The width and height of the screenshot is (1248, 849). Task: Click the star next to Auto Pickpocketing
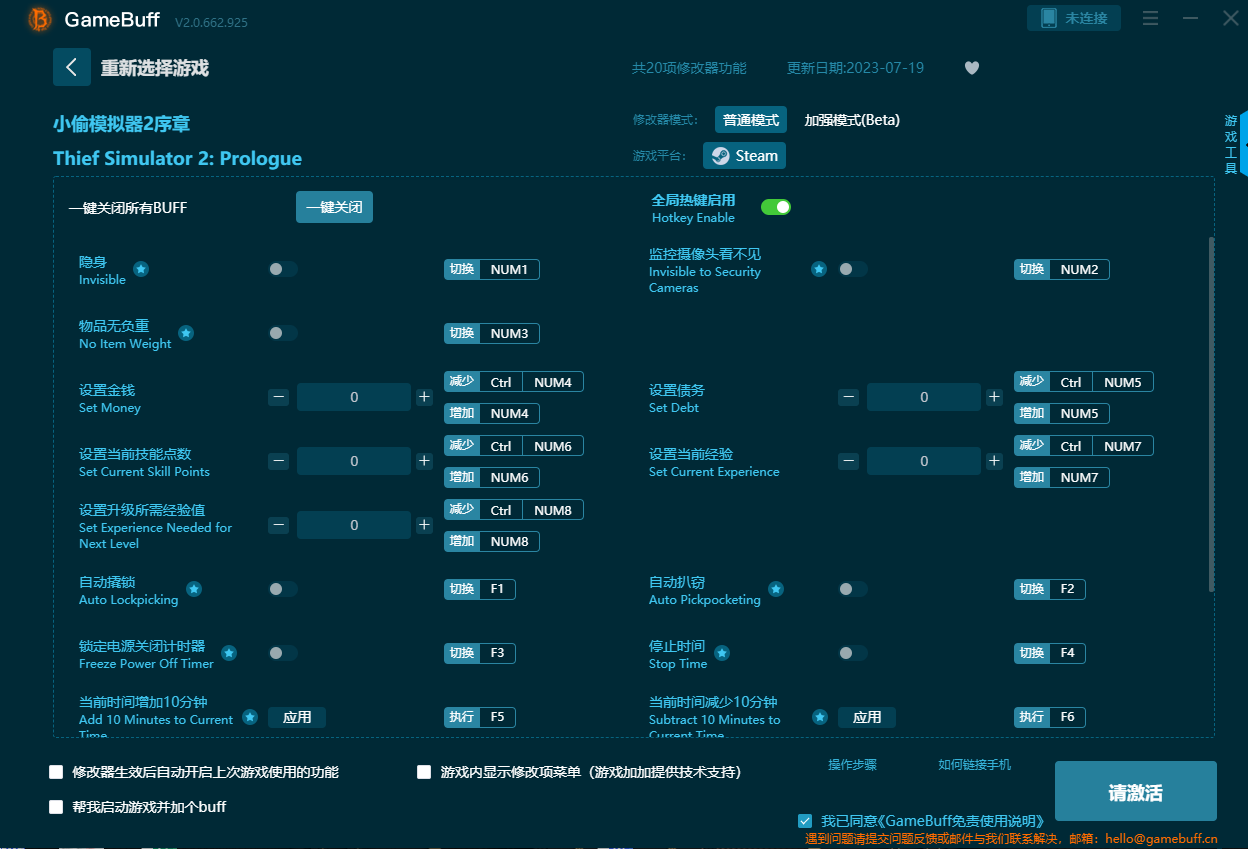click(776, 589)
